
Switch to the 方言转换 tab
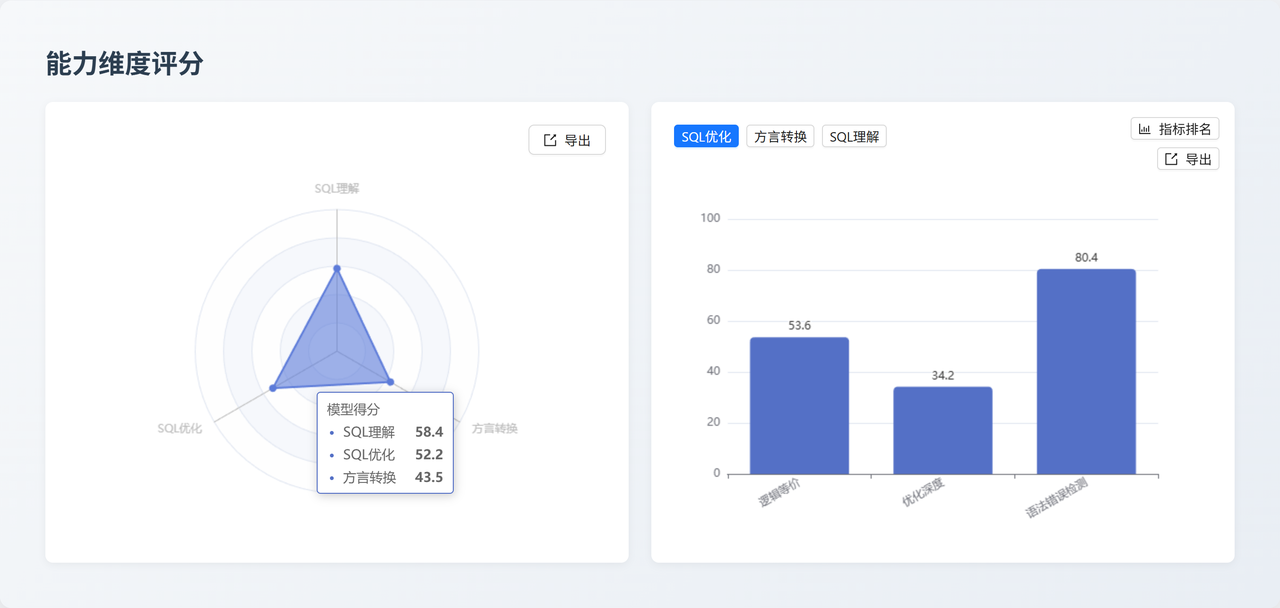pyautogui.click(x=780, y=135)
